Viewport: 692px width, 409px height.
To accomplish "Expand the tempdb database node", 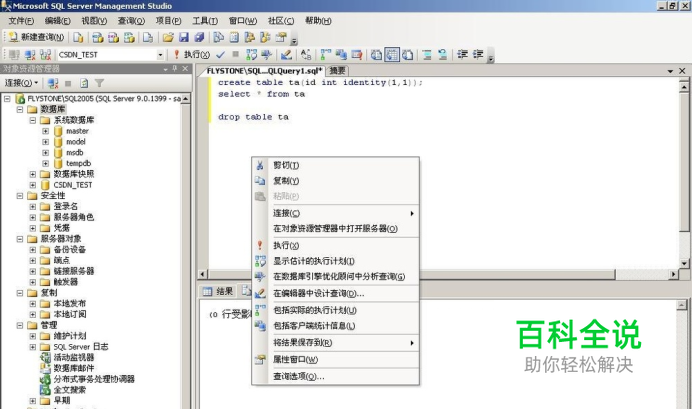I will (x=45, y=163).
